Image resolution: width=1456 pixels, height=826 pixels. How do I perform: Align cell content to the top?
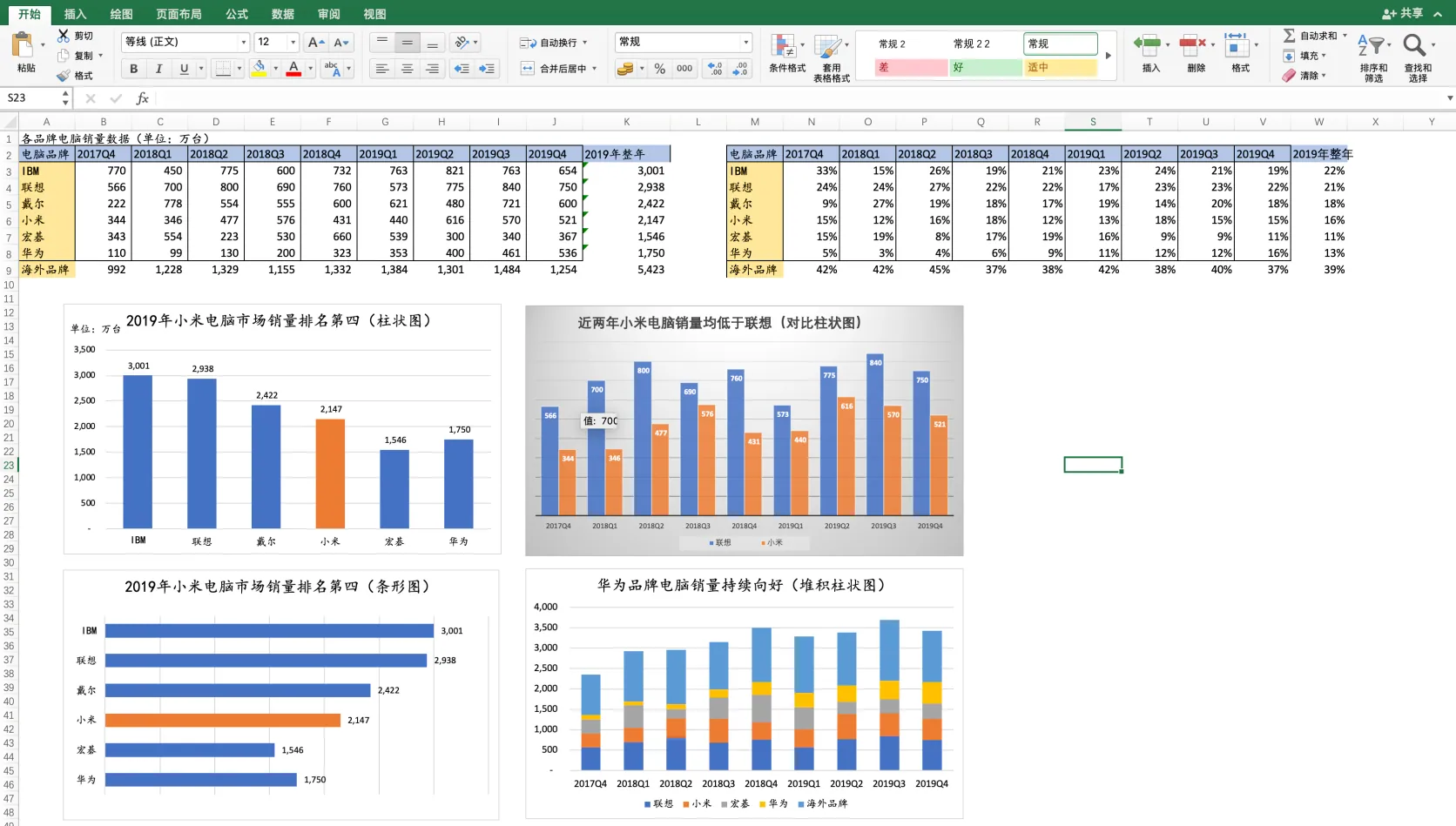pos(381,42)
